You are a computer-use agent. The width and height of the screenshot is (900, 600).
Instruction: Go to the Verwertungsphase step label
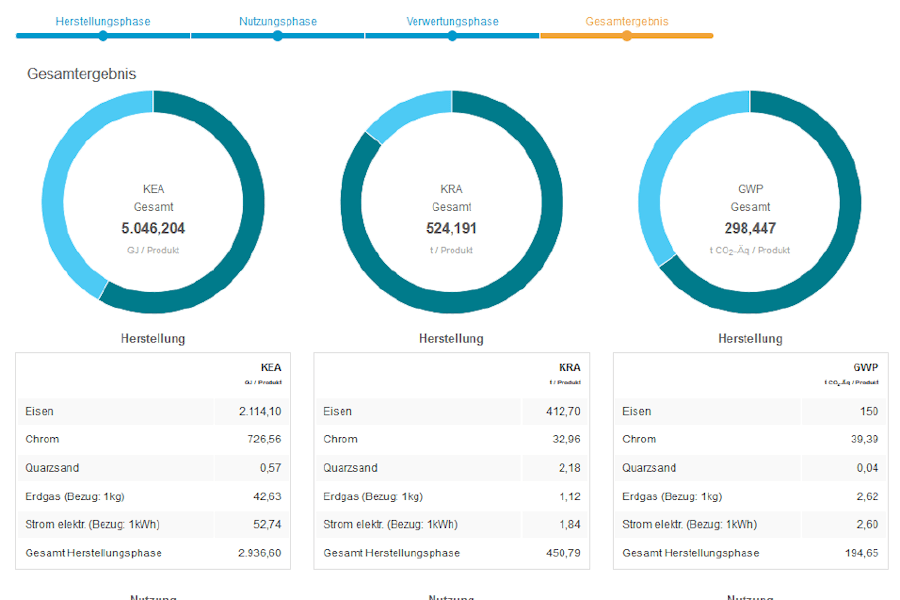tap(452, 21)
